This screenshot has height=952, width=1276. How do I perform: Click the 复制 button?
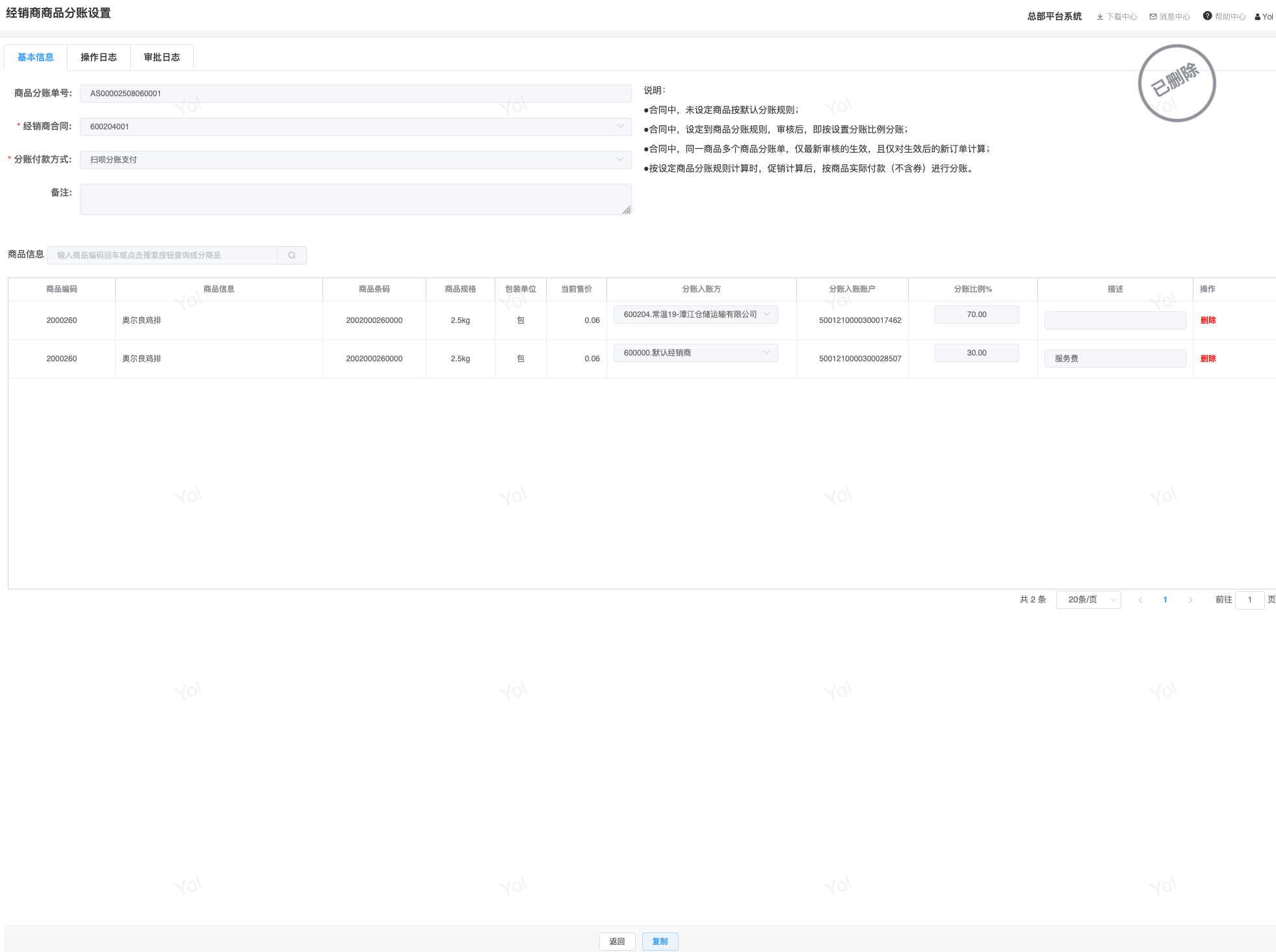click(x=660, y=942)
